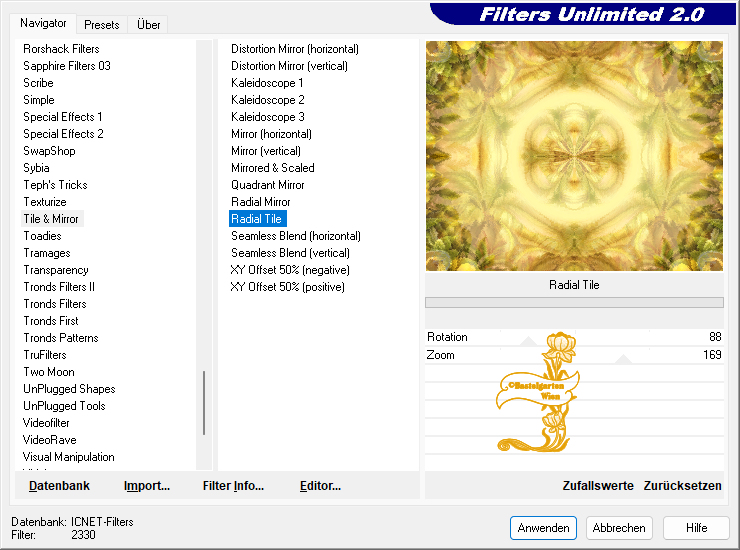Viewport: 740px width, 550px height.
Task: Select the VideoRave category
Action: pyautogui.click(x=49, y=440)
